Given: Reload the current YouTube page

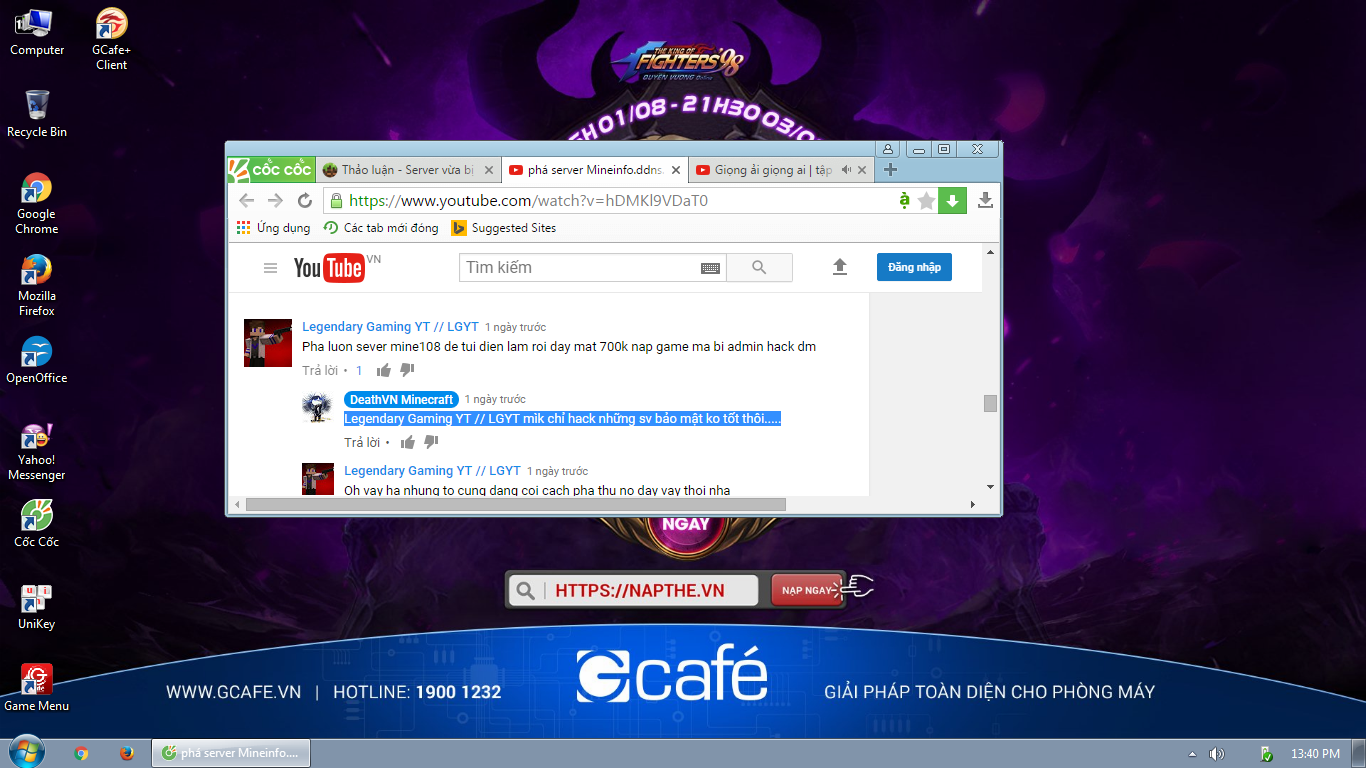Looking at the screenshot, I should 305,201.
